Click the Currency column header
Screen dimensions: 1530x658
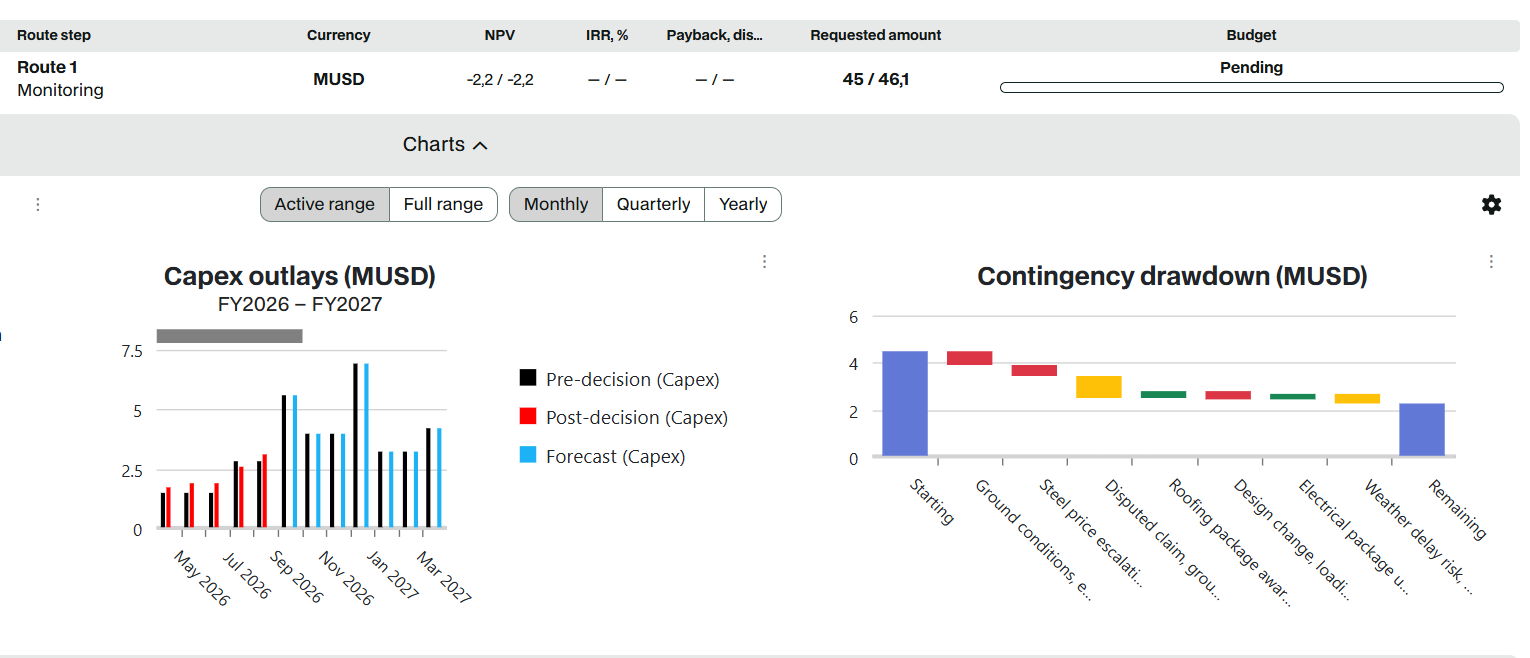[338, 35]
